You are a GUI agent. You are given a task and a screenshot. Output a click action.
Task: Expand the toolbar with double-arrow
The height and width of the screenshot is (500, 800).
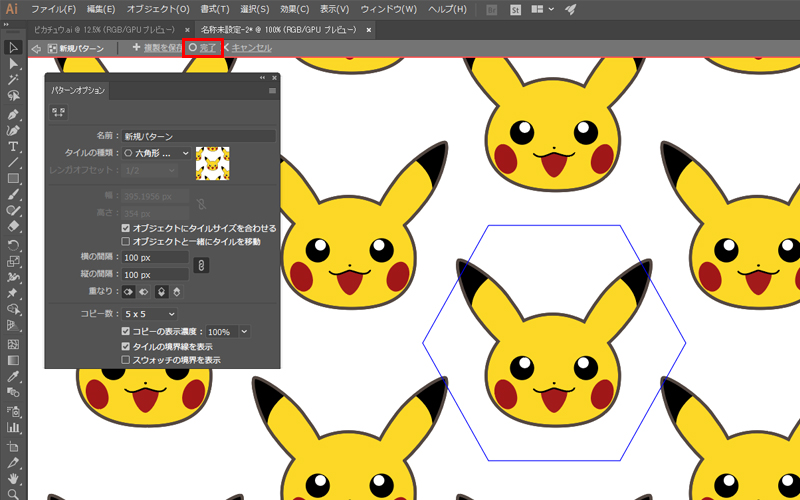click(x=6, y=24)
